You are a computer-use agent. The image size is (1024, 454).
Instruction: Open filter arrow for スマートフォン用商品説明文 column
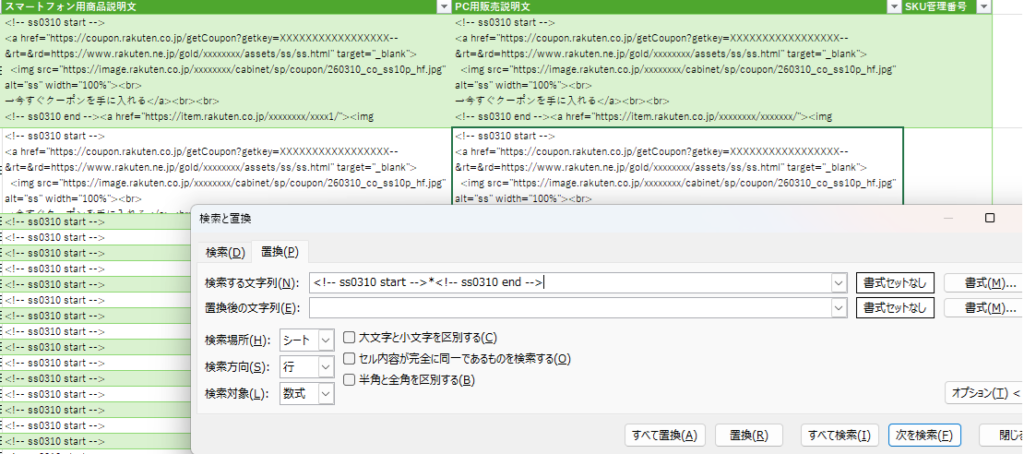[444, 7]
